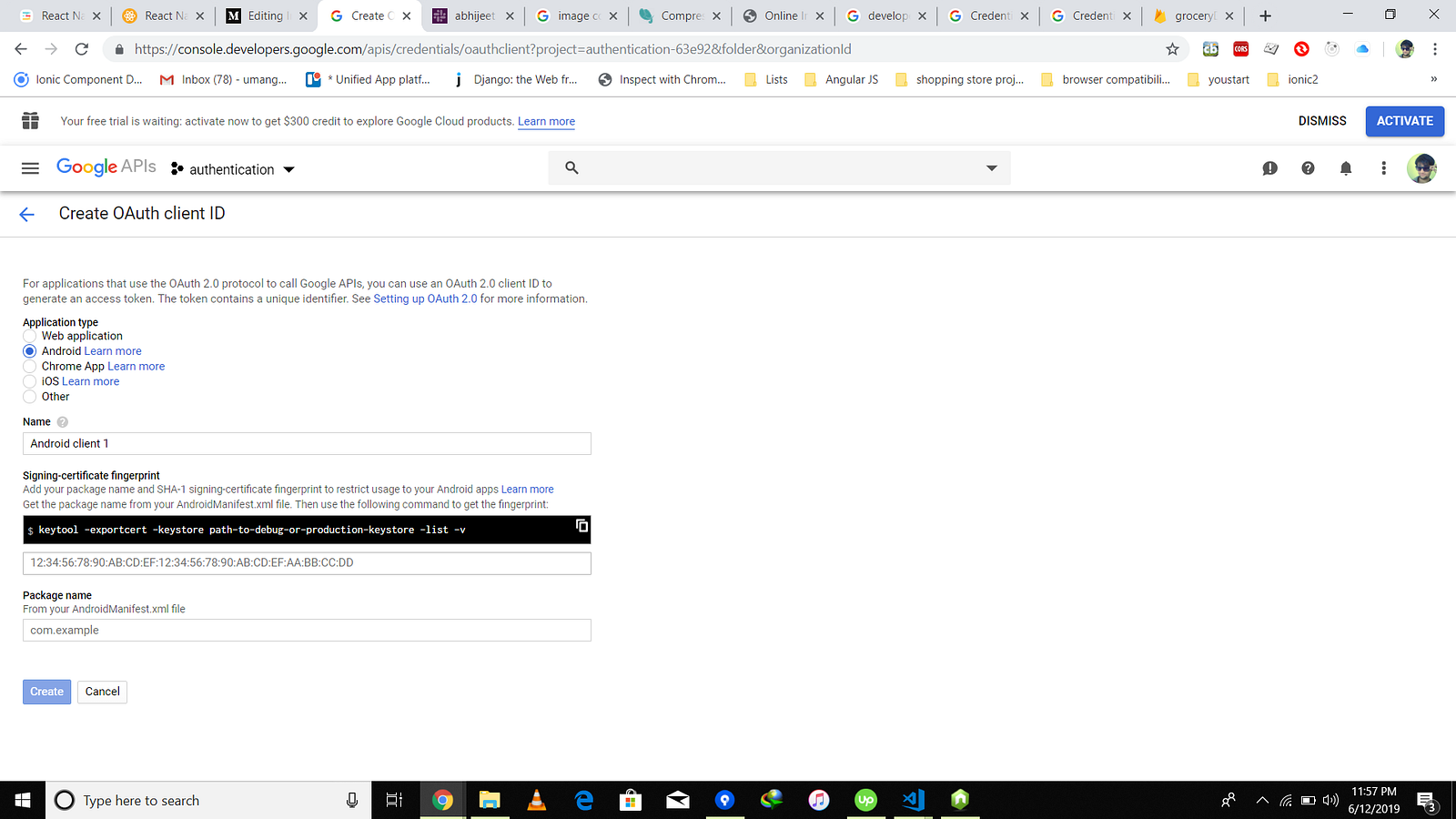This screenshot has height=819, width=1456.
Task: Open the Google APIs navigation hamburger menu
Action: 30,168
